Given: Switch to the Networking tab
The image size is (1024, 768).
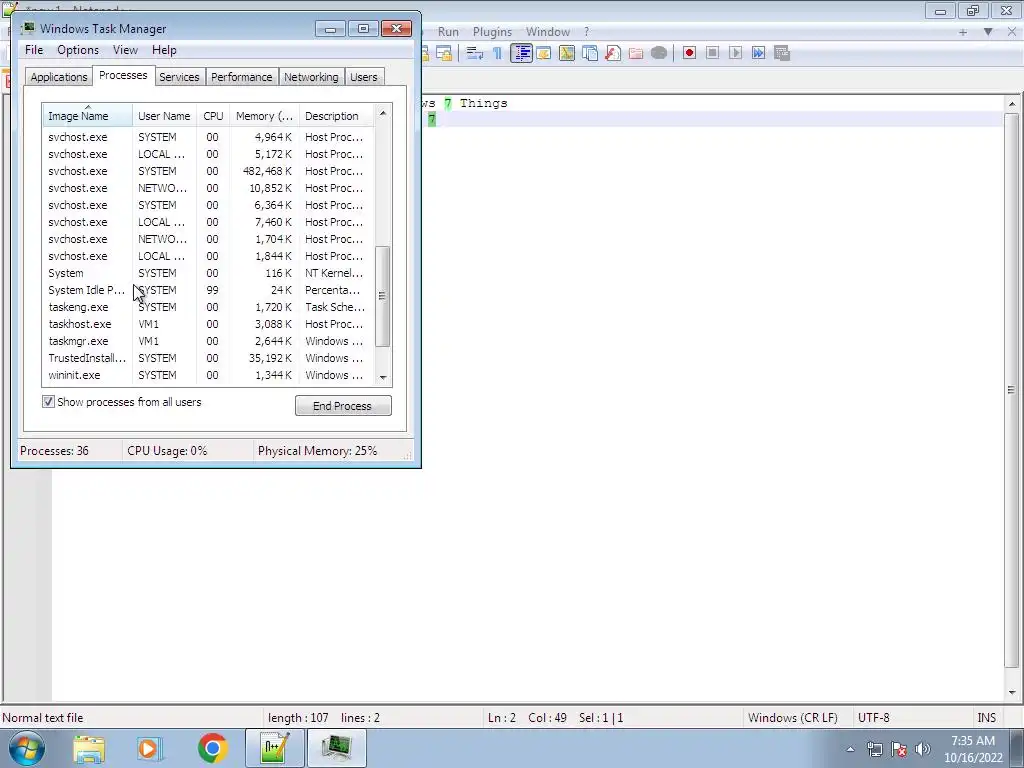Looking at the screenshot, I should pos(311,77).
